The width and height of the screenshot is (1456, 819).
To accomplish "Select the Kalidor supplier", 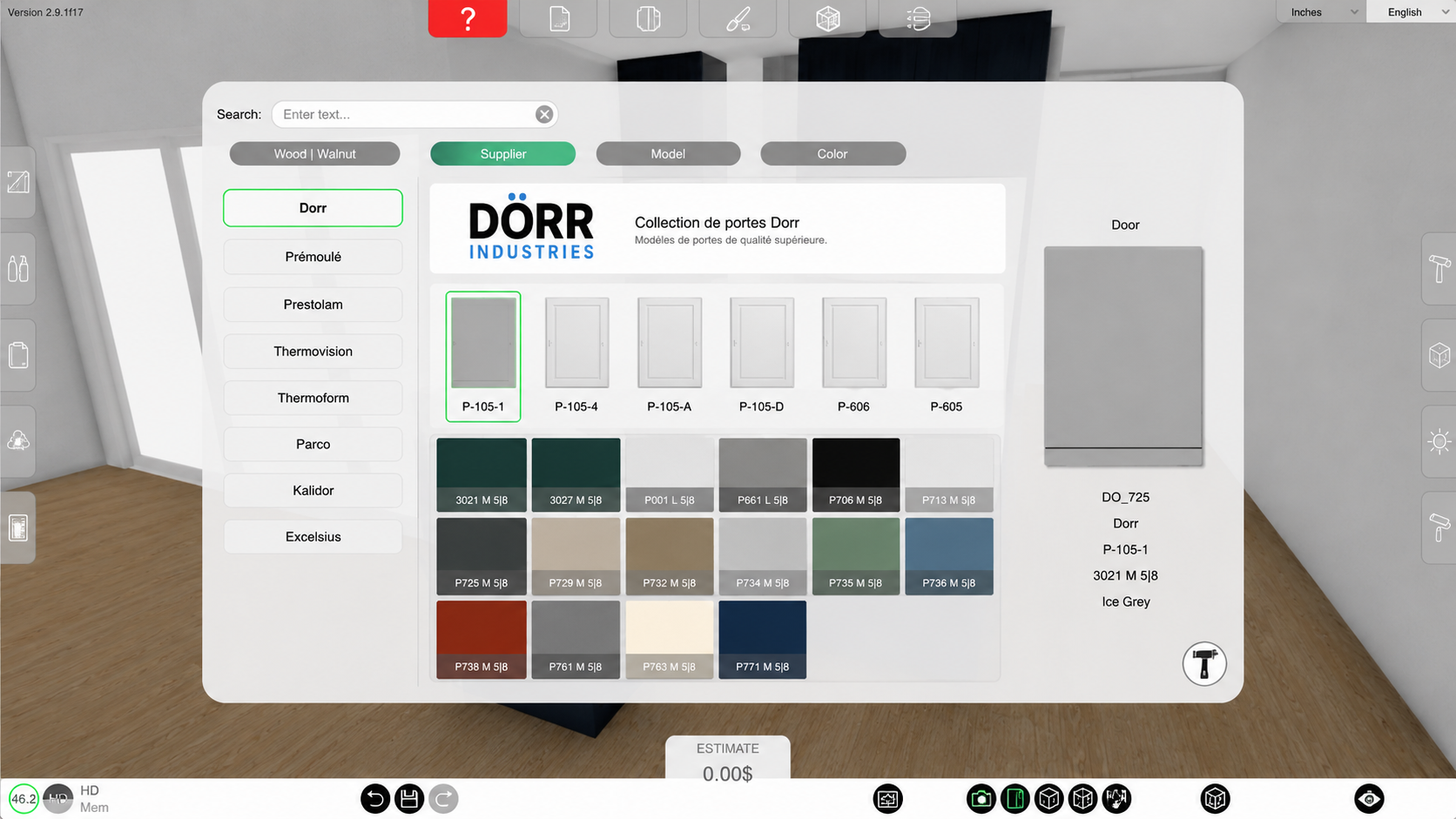I will (x=313, y=490).
